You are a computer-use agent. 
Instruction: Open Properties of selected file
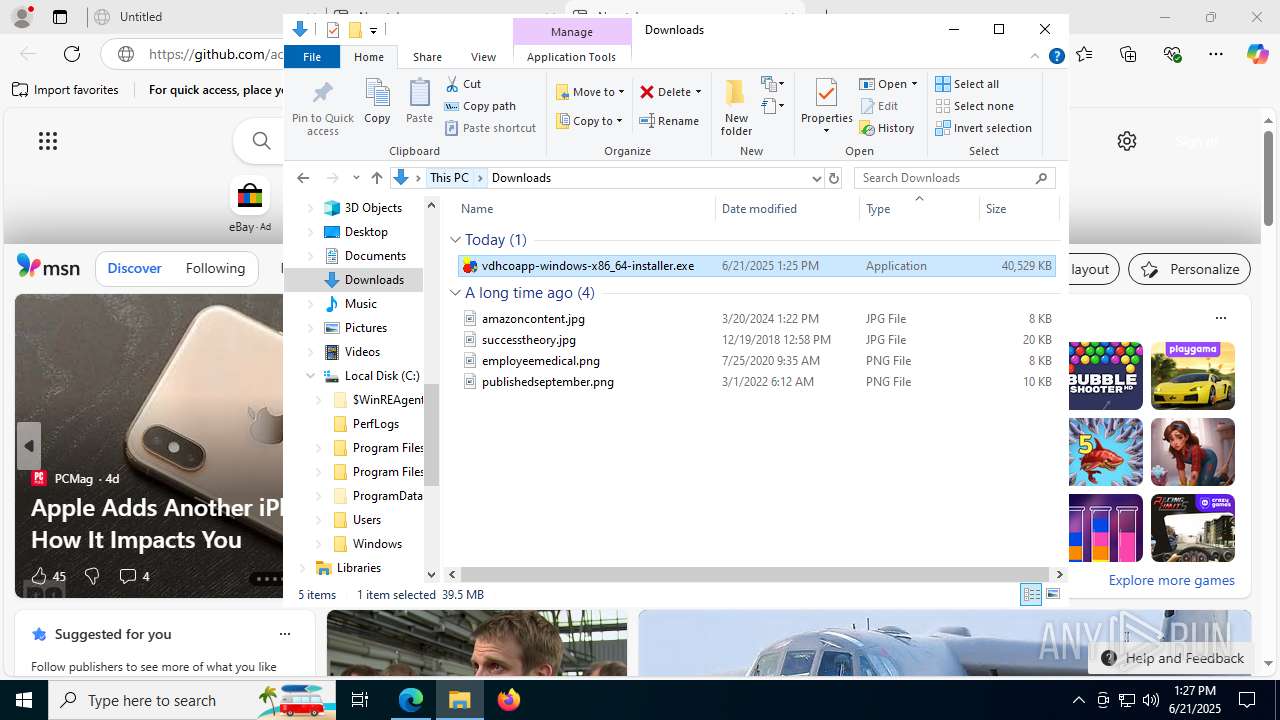[826, 107]
